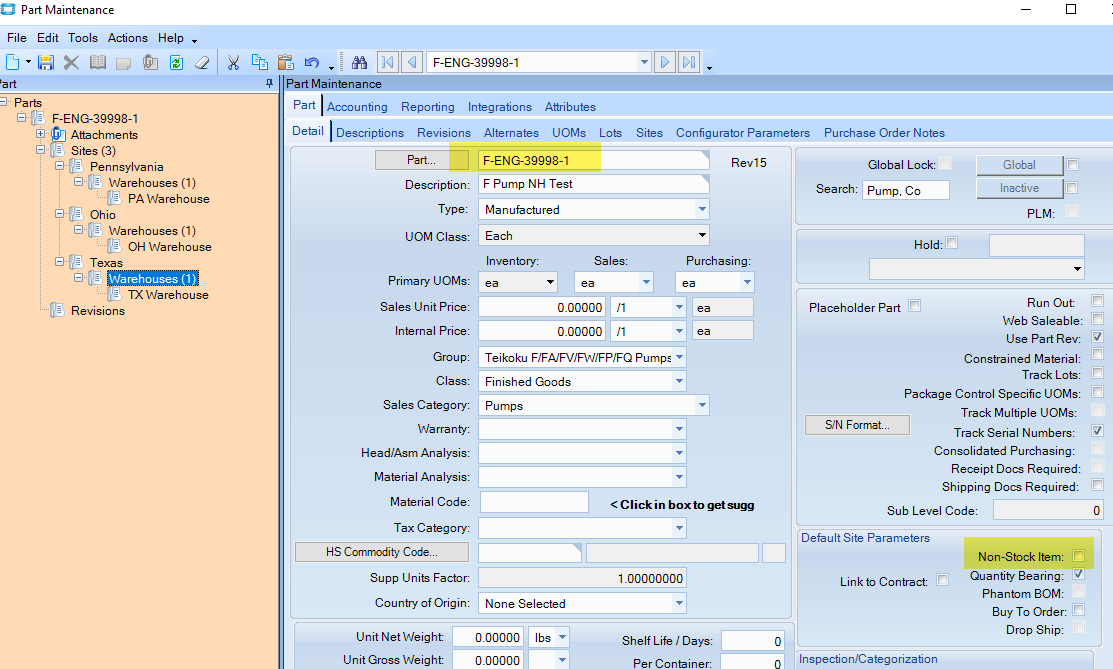
Task: Go to previous record navigation arrow
Action: tap(412, 62)
